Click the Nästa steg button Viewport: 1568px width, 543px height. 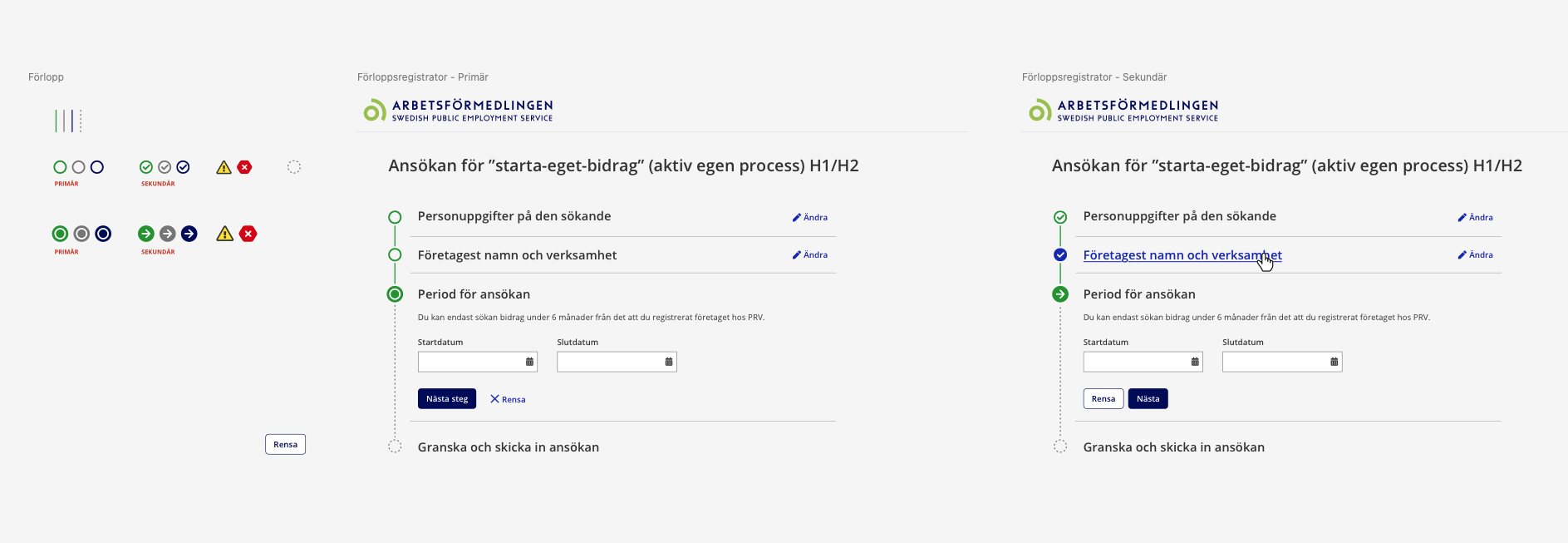447,398
